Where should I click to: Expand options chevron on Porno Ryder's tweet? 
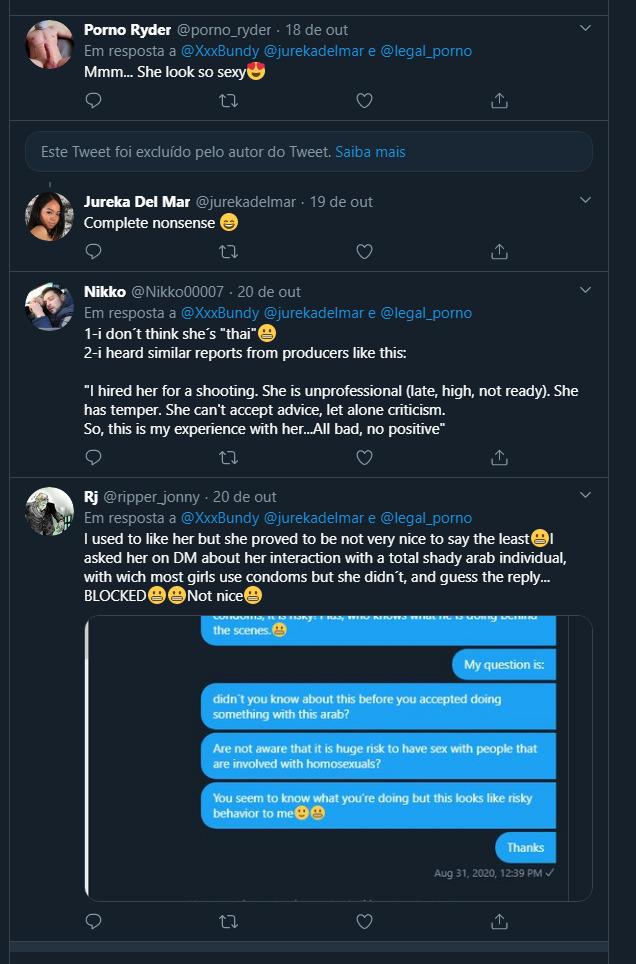[x=586, y=30]
